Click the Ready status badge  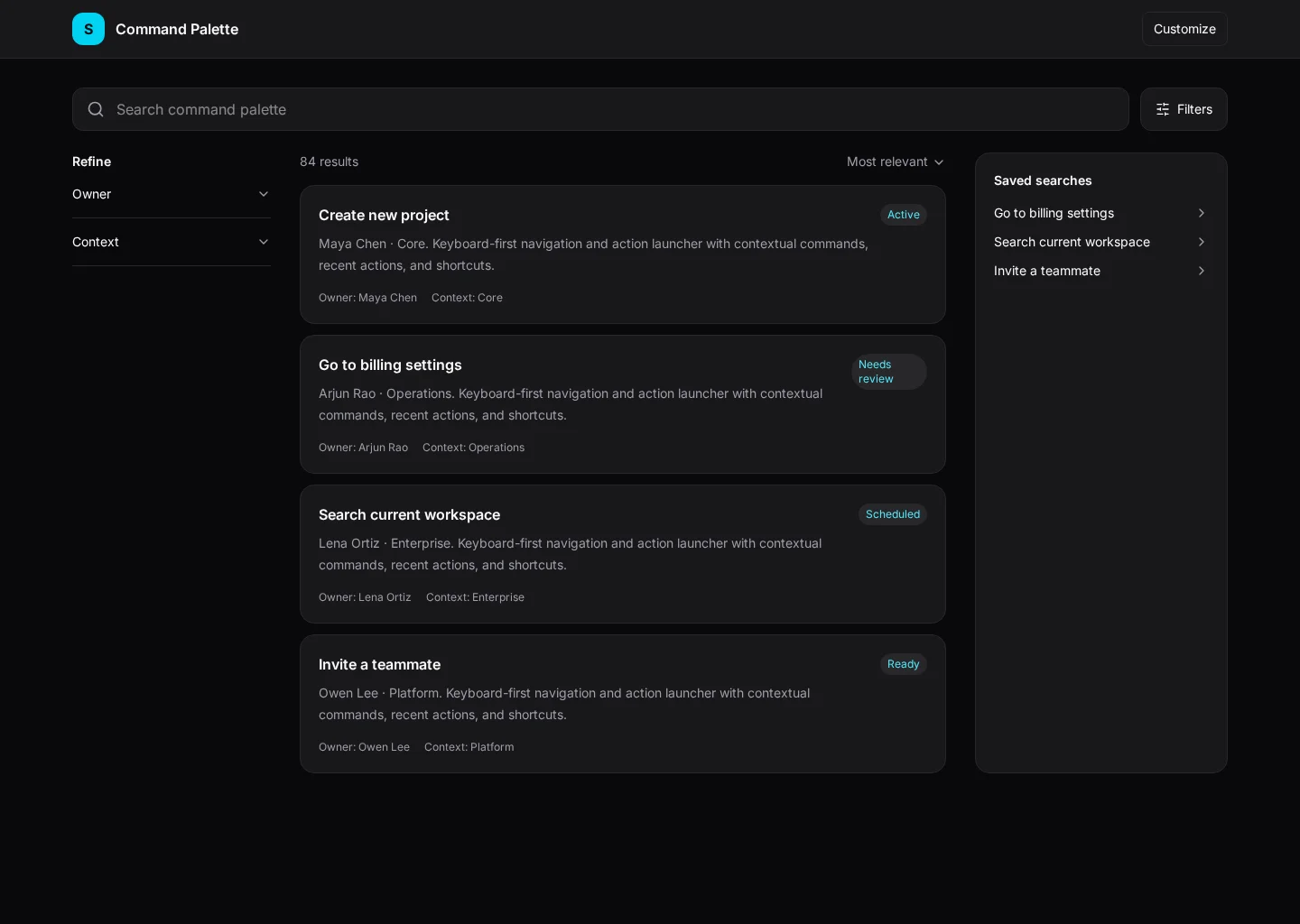[x=904, y=664]
